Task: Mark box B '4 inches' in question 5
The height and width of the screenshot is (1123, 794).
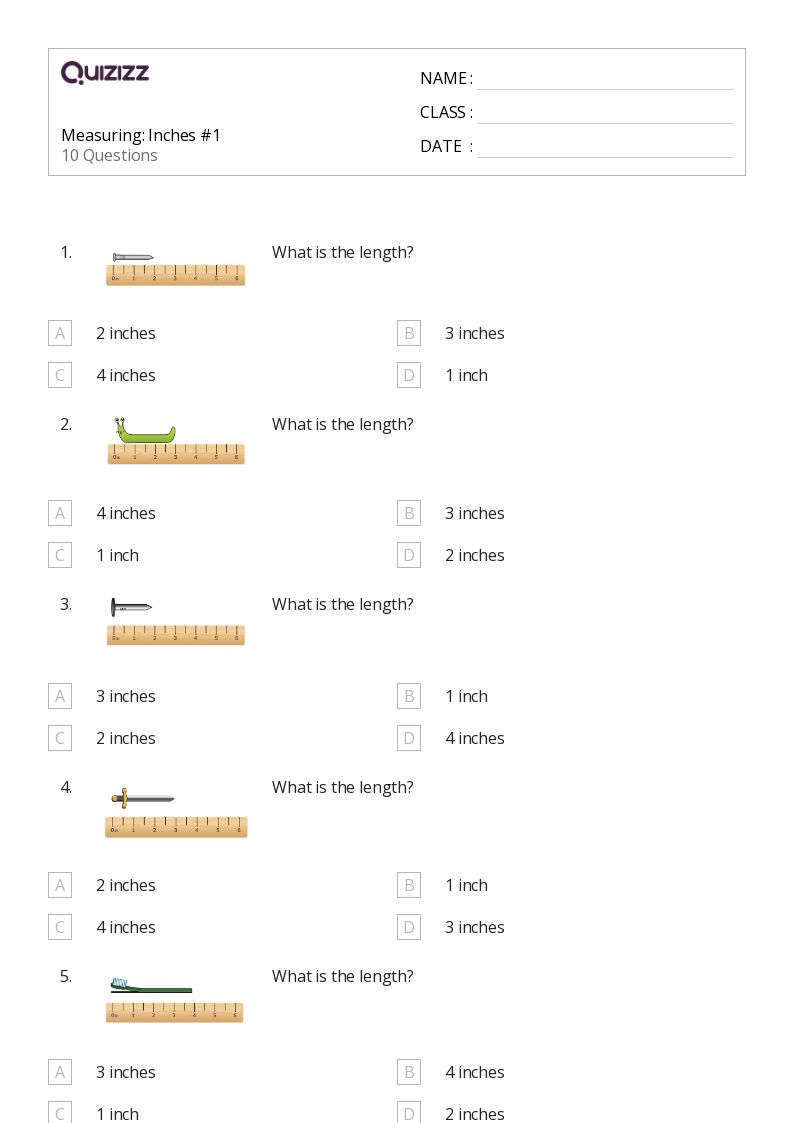Action: click(x=409, y=1072)
